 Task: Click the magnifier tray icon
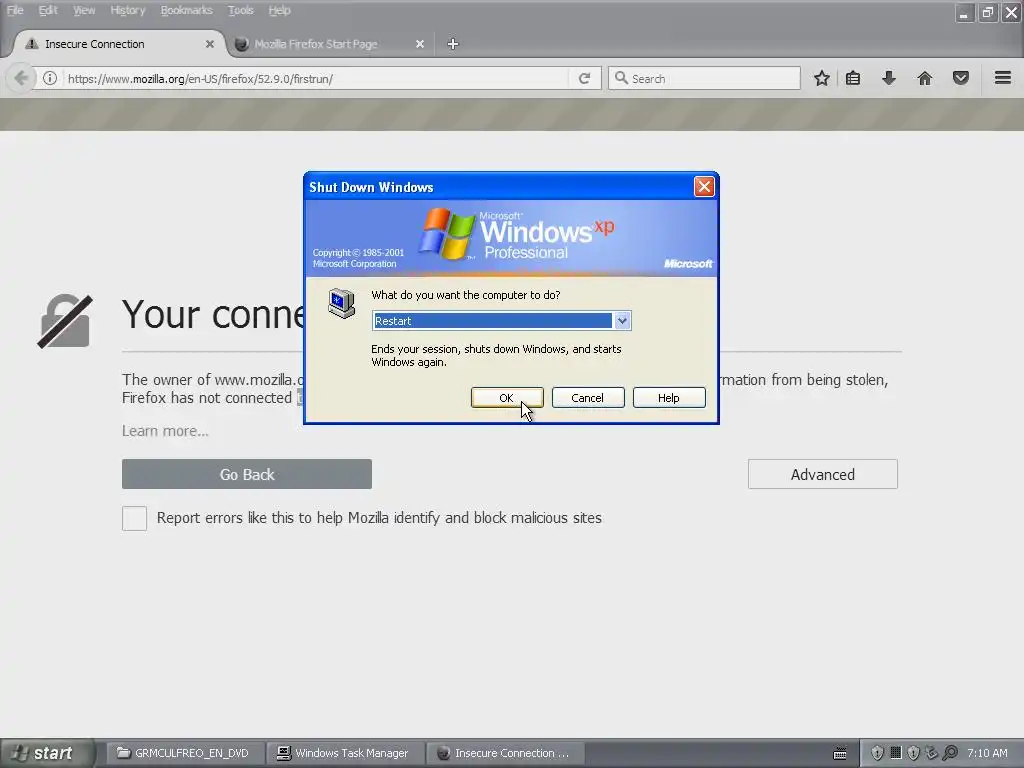point(950,753)
